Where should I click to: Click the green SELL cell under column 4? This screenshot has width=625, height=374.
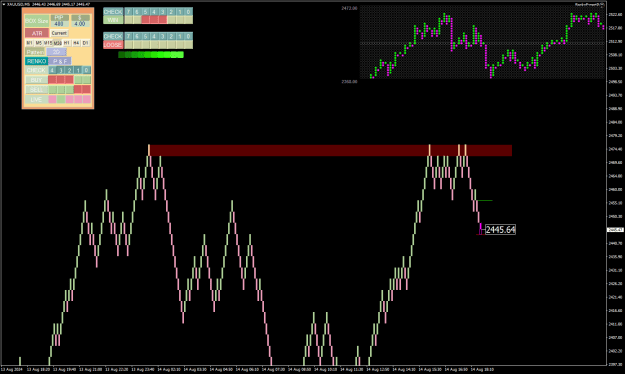coord(52,89)
